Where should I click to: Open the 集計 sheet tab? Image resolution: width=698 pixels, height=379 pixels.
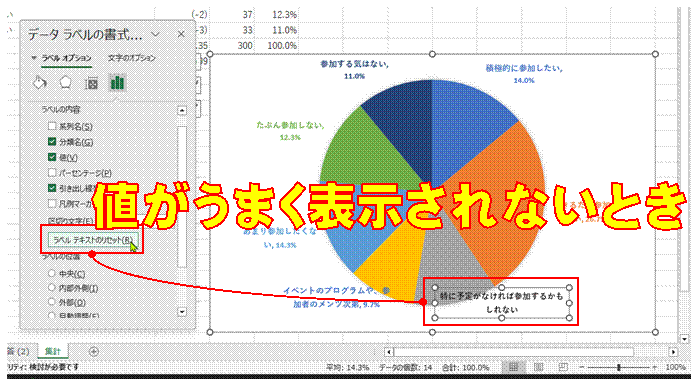[53, 351]
